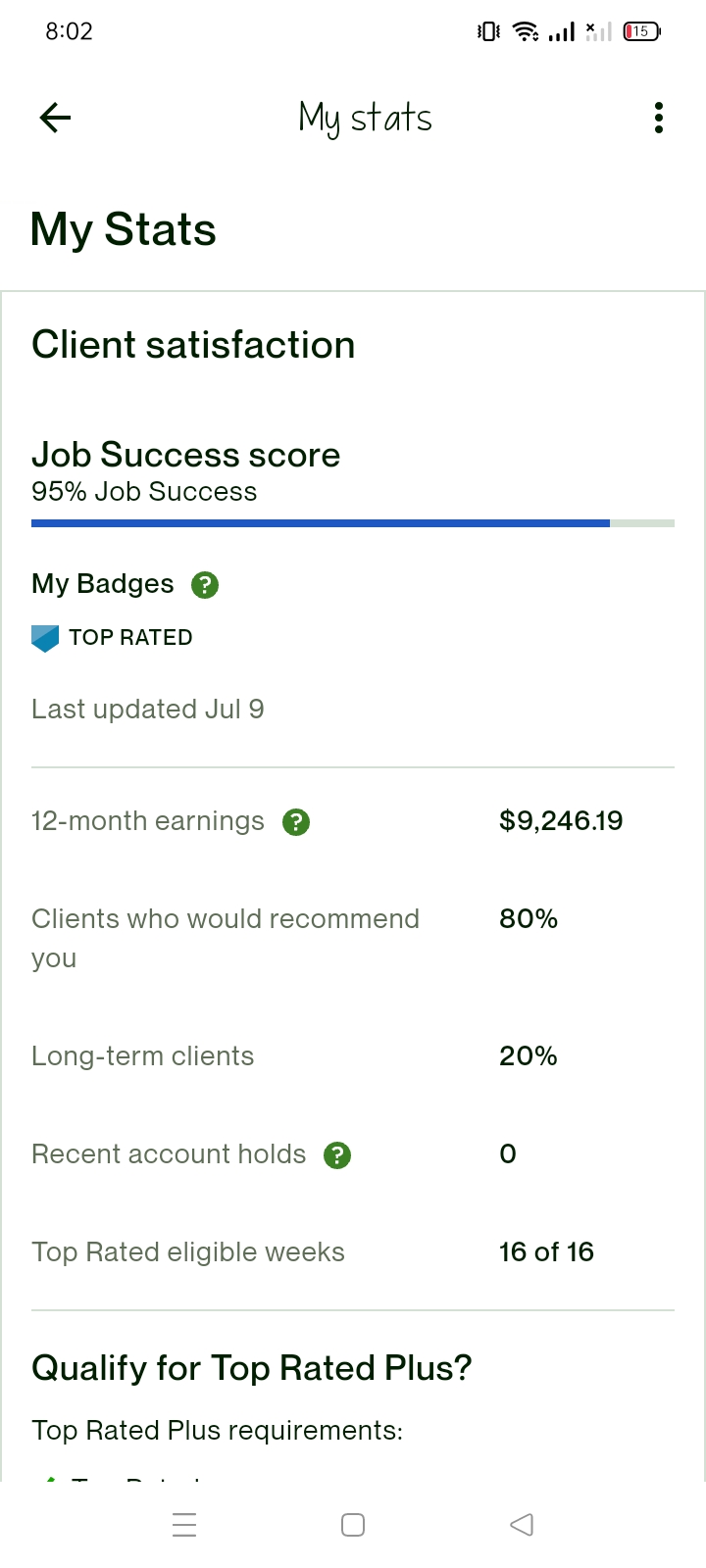The width and height of the screenshot is (706, 1568).
Task: Tap the 95% Job Success text
Action: [144, 492]
